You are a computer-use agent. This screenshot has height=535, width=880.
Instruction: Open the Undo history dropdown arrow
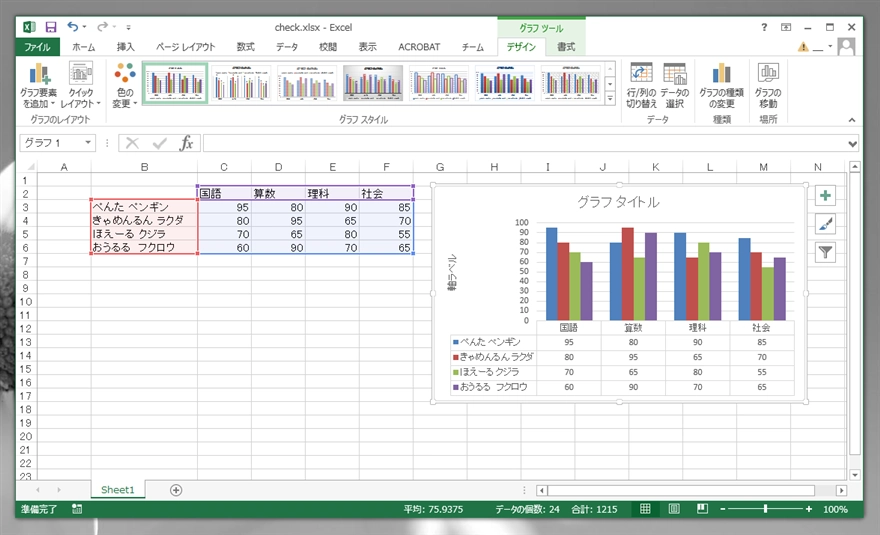point(85,27)
